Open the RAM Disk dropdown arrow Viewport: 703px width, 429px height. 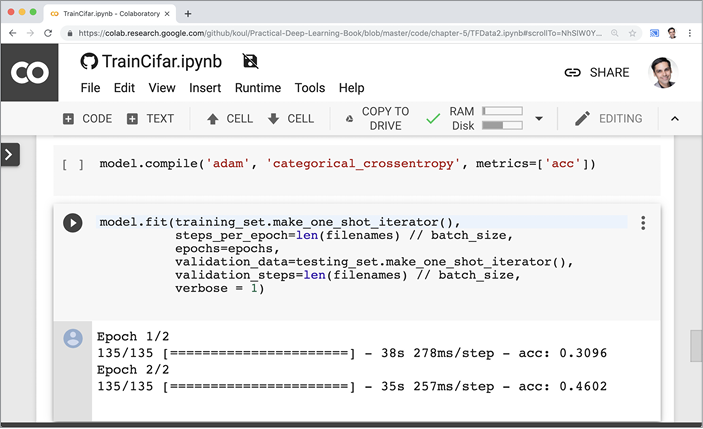pyautogui.click(x=539, y=118)
